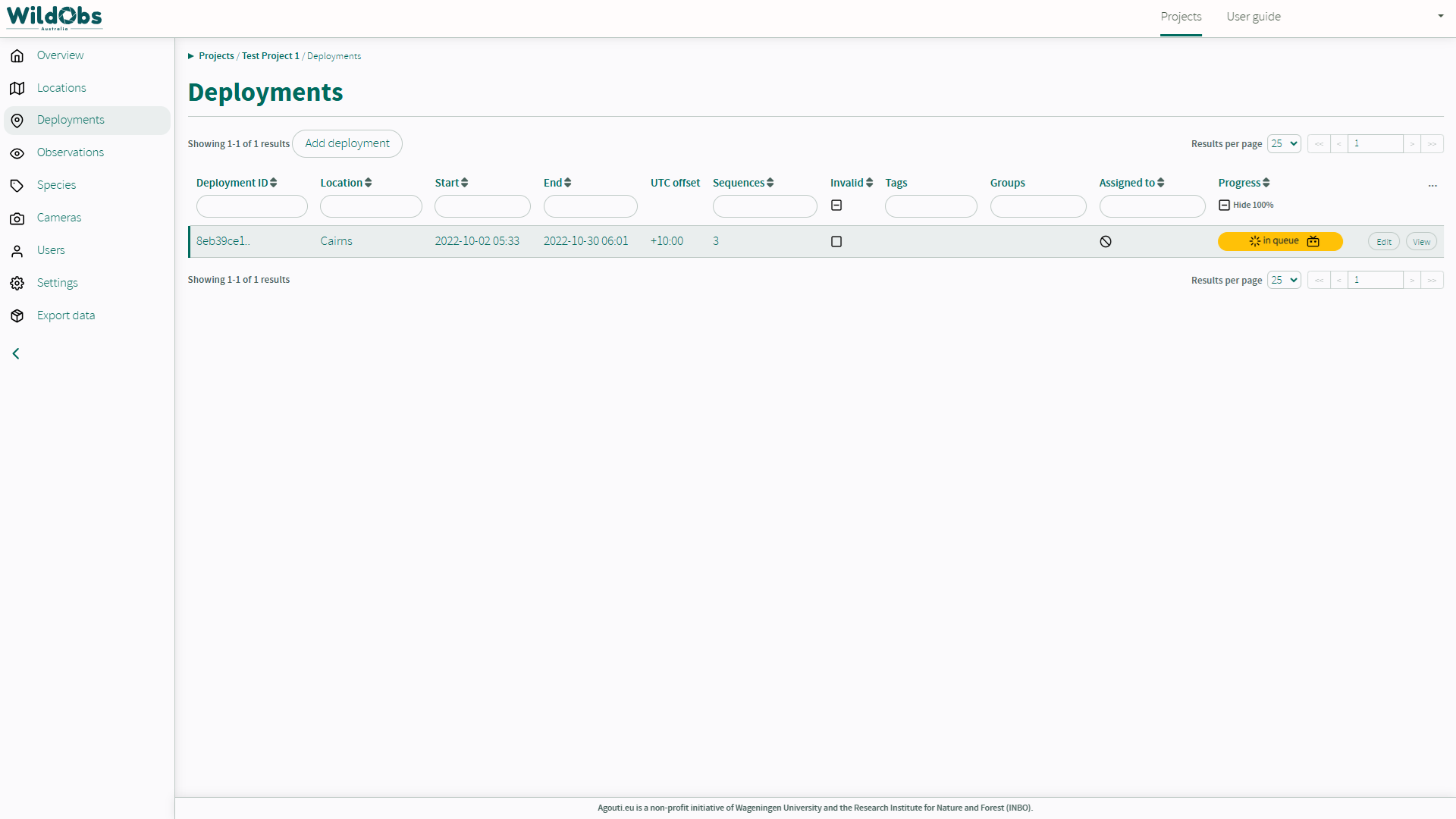Click the Edit button for deployment 8eb39ce1

[1383, 242]
